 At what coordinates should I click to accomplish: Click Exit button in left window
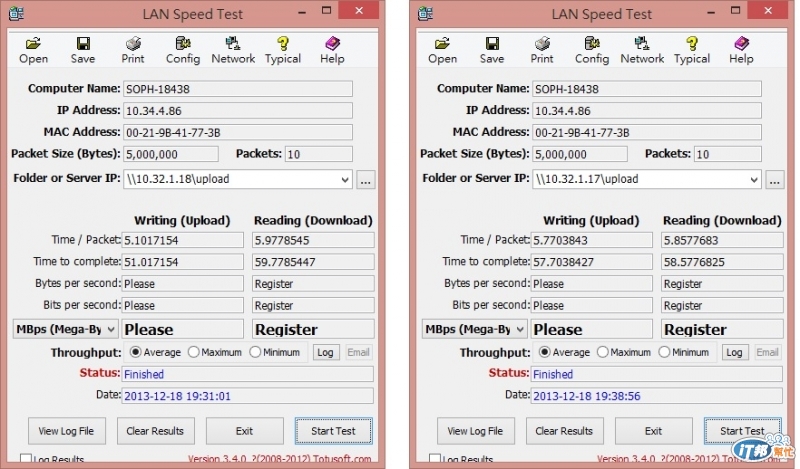(x=244, y=431)
